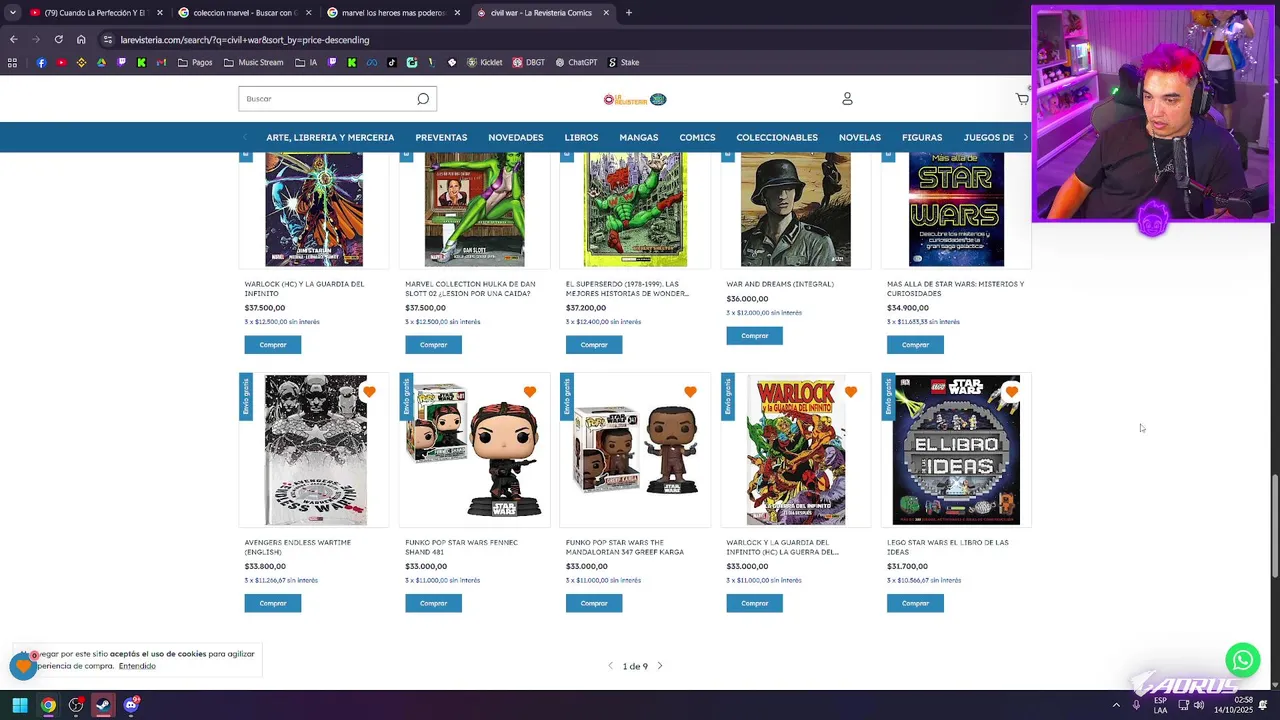Open the Chrome apps grid icon
1280x720 pixels.
tap(12, 62)
